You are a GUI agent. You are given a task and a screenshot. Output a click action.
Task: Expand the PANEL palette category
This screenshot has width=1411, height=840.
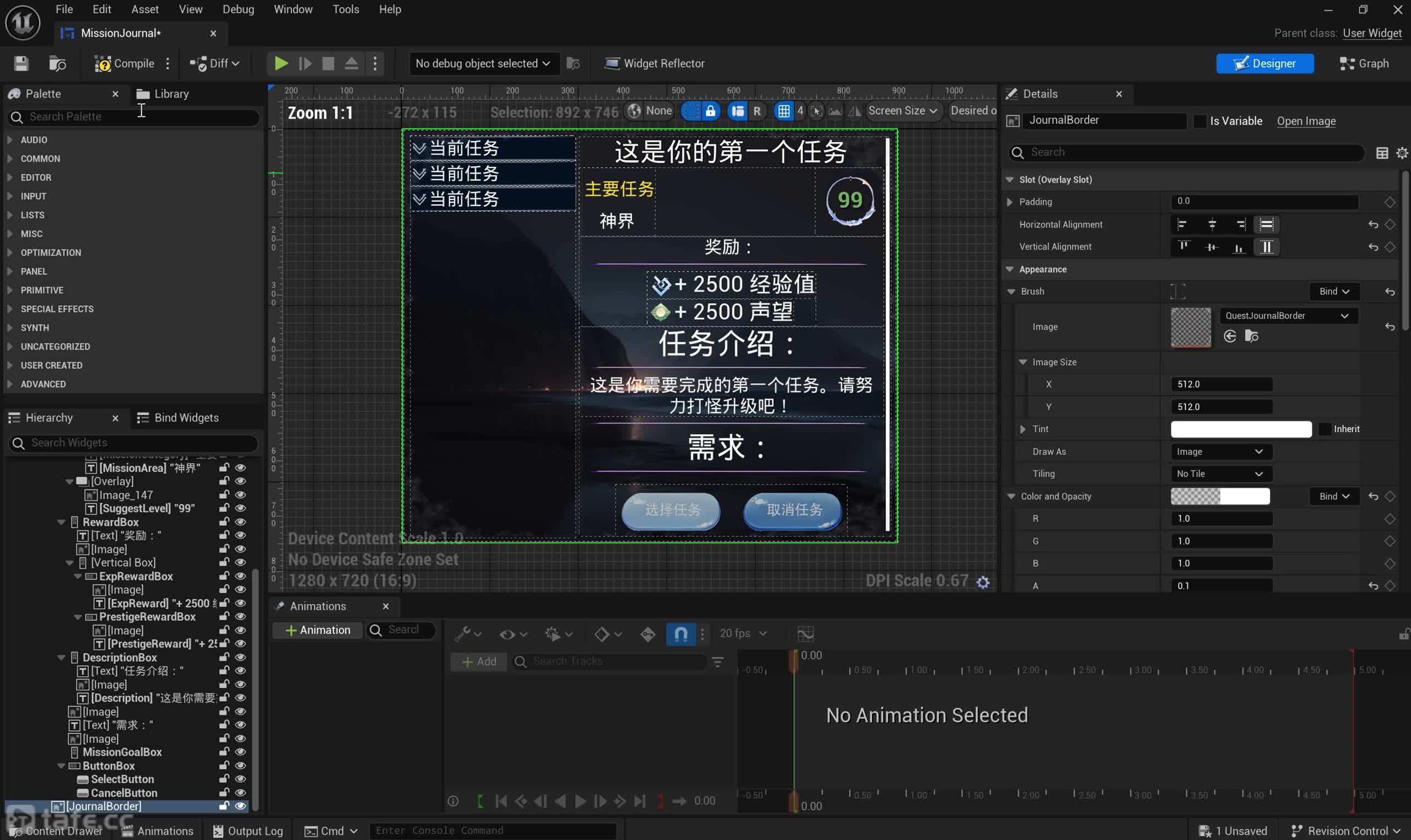click(x=10, y=272)
